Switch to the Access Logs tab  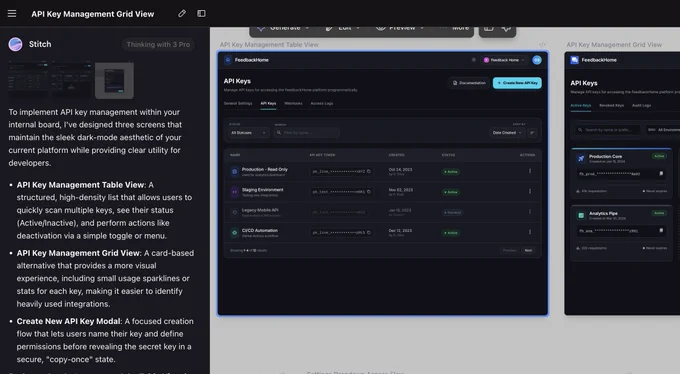coord(322,103)
